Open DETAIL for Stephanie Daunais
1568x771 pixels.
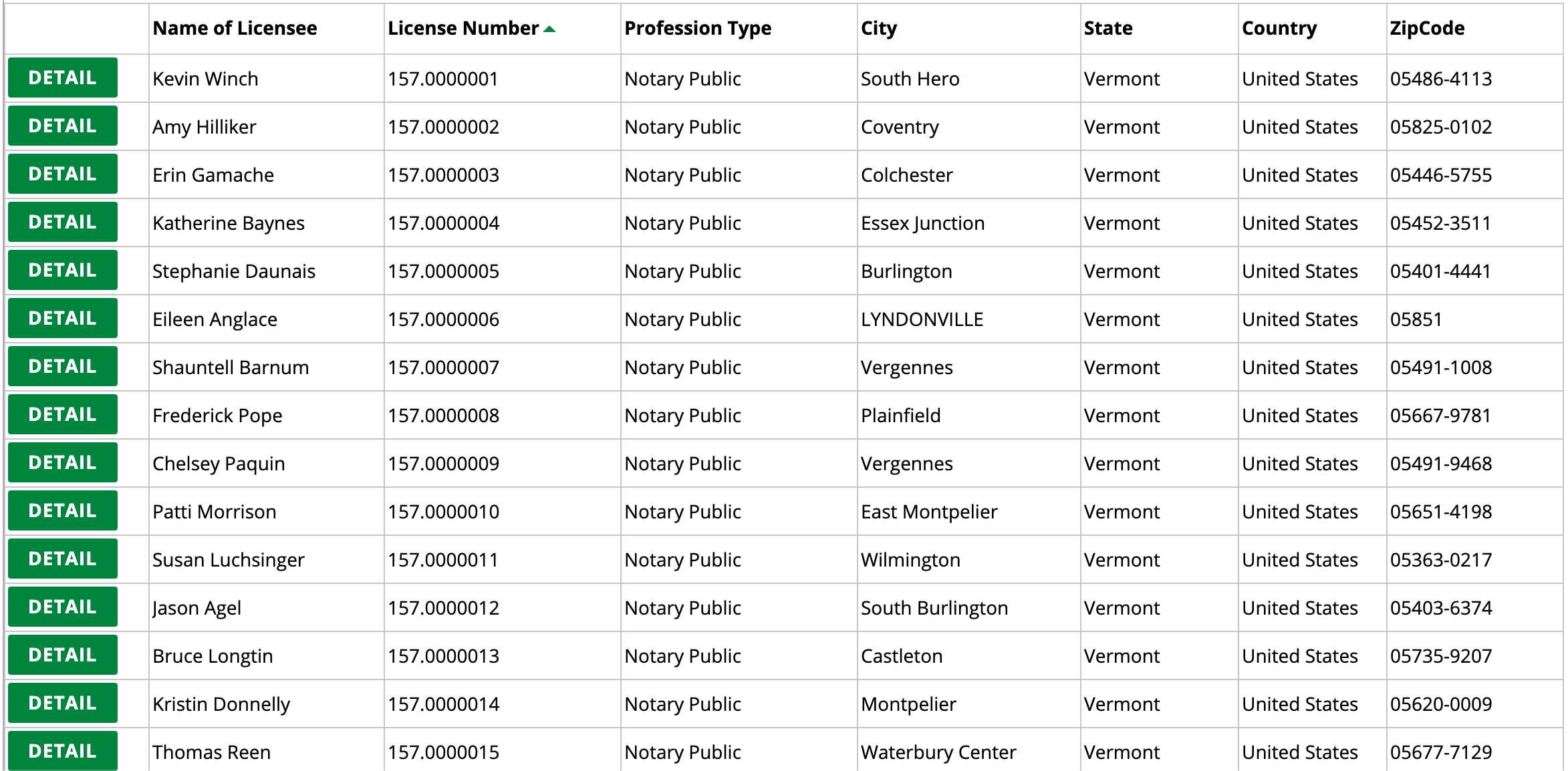pyautogui.click(x=61, y=270)
